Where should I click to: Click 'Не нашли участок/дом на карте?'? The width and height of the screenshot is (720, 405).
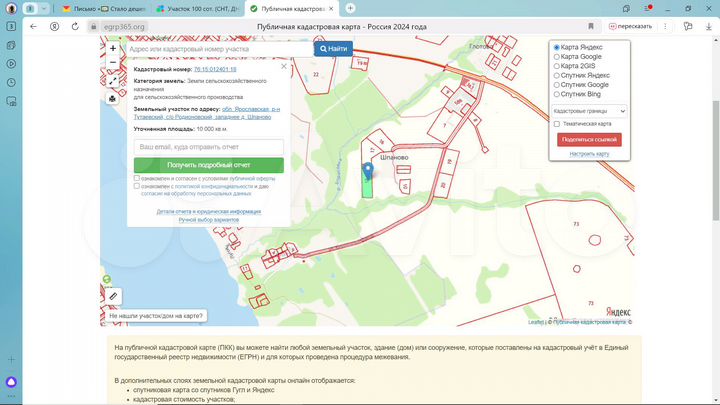coord(156,316)
